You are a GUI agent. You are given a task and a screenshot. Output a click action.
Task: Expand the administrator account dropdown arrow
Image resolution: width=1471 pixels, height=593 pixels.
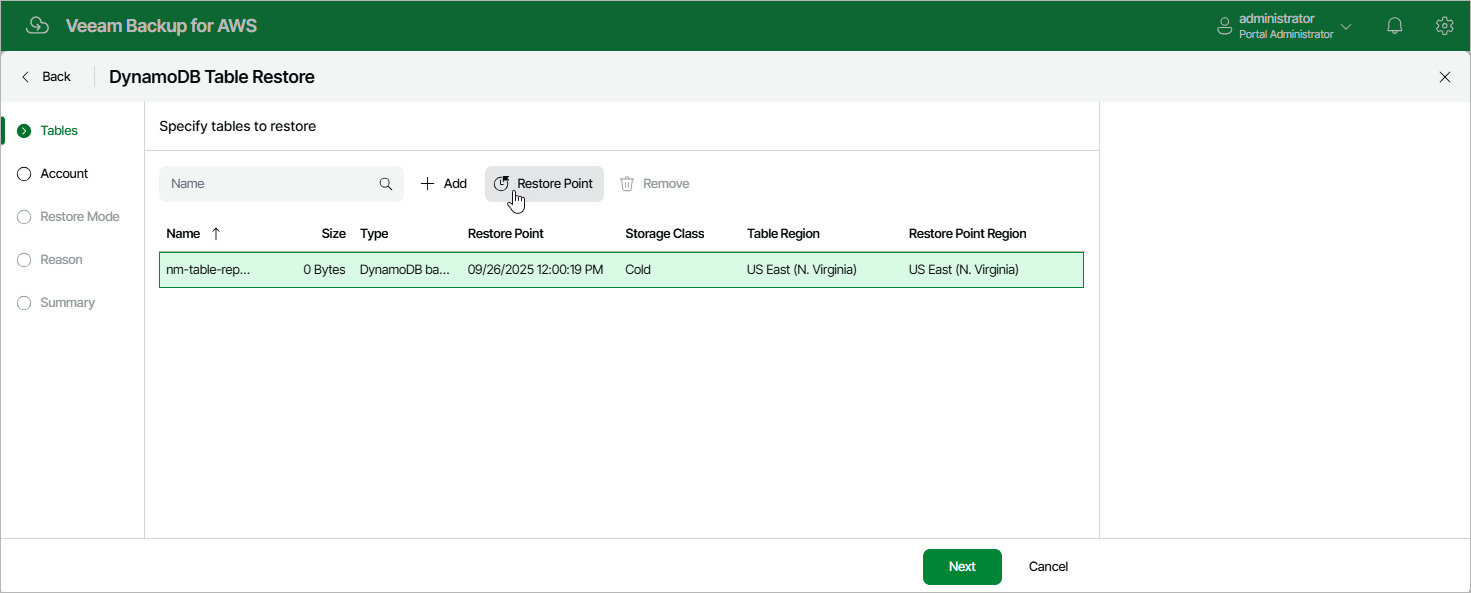tap(1346, 27)
